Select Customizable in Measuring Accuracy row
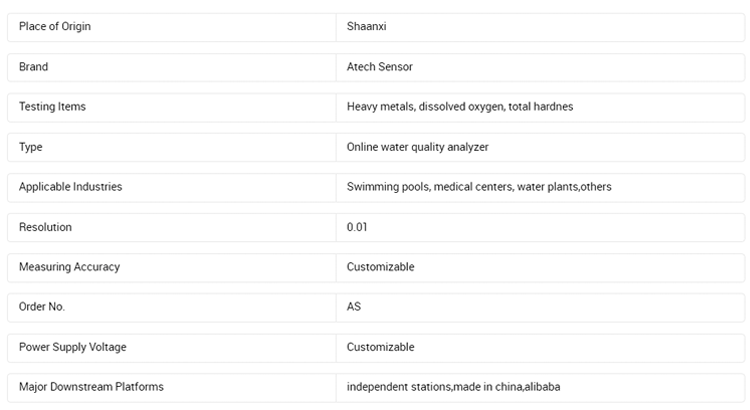This screenshot has width=750, height=410. 380,267
